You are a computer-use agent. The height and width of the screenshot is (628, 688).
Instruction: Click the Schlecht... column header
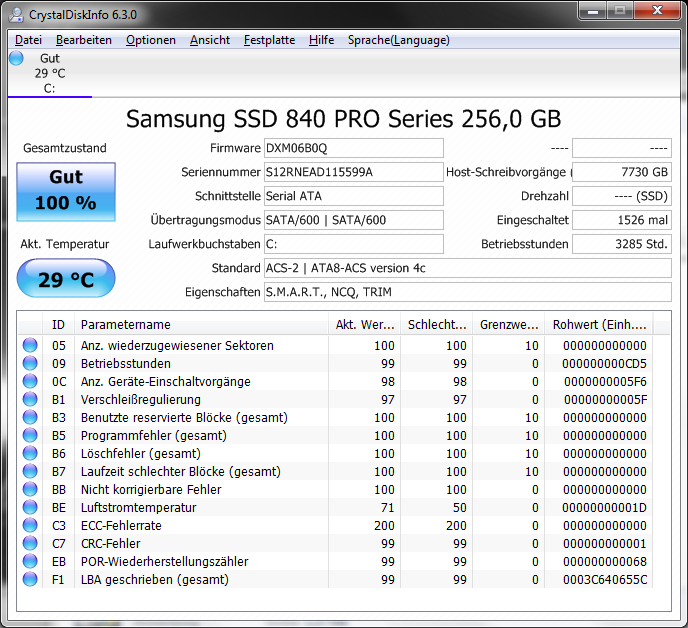click(437, 324)
